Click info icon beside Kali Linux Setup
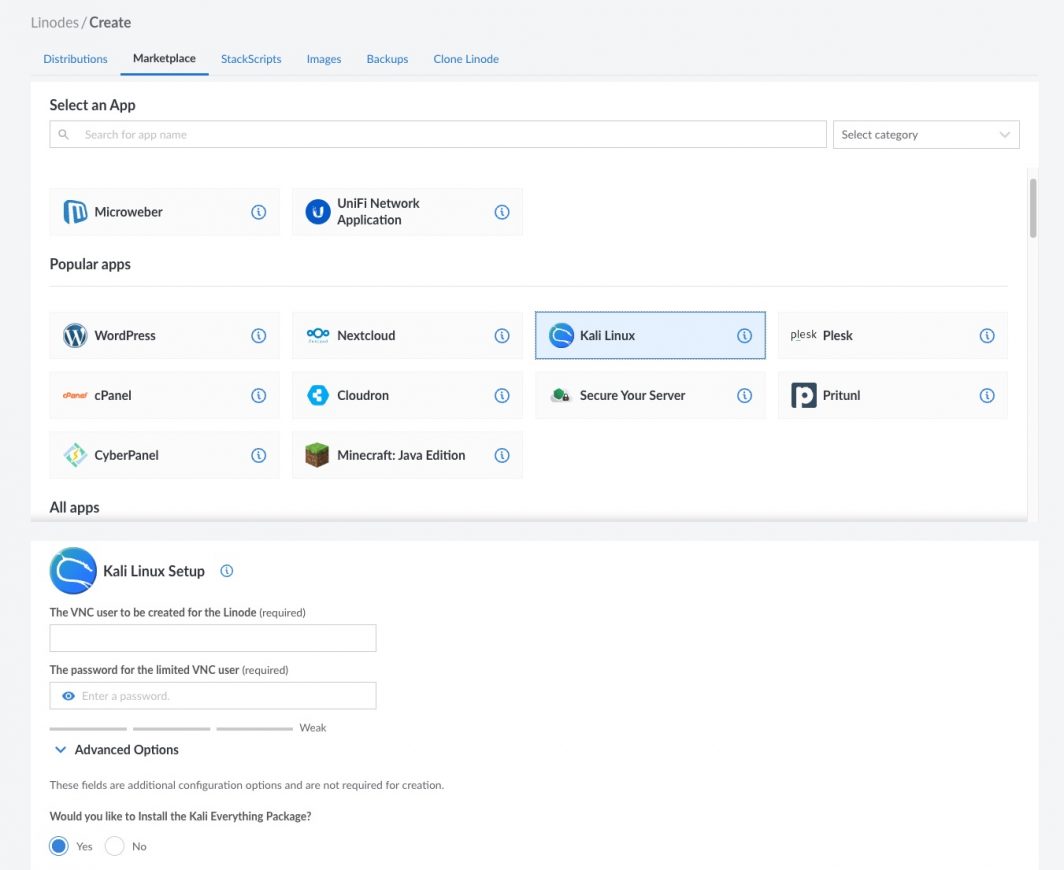Viewport: 1064px width, 870px height. [x=227, y=571]
